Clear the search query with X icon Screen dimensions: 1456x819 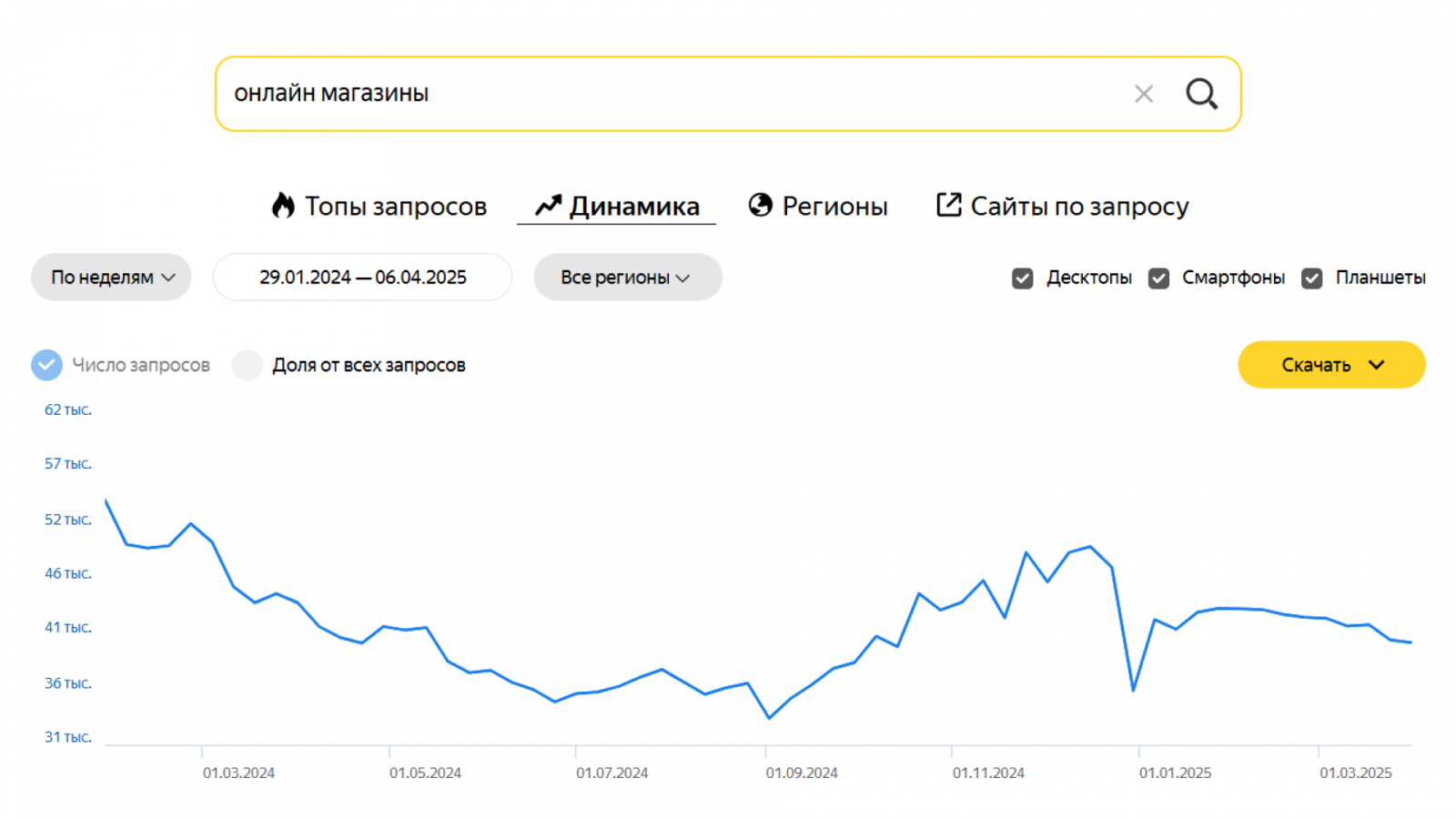[x=1144, y=94]
